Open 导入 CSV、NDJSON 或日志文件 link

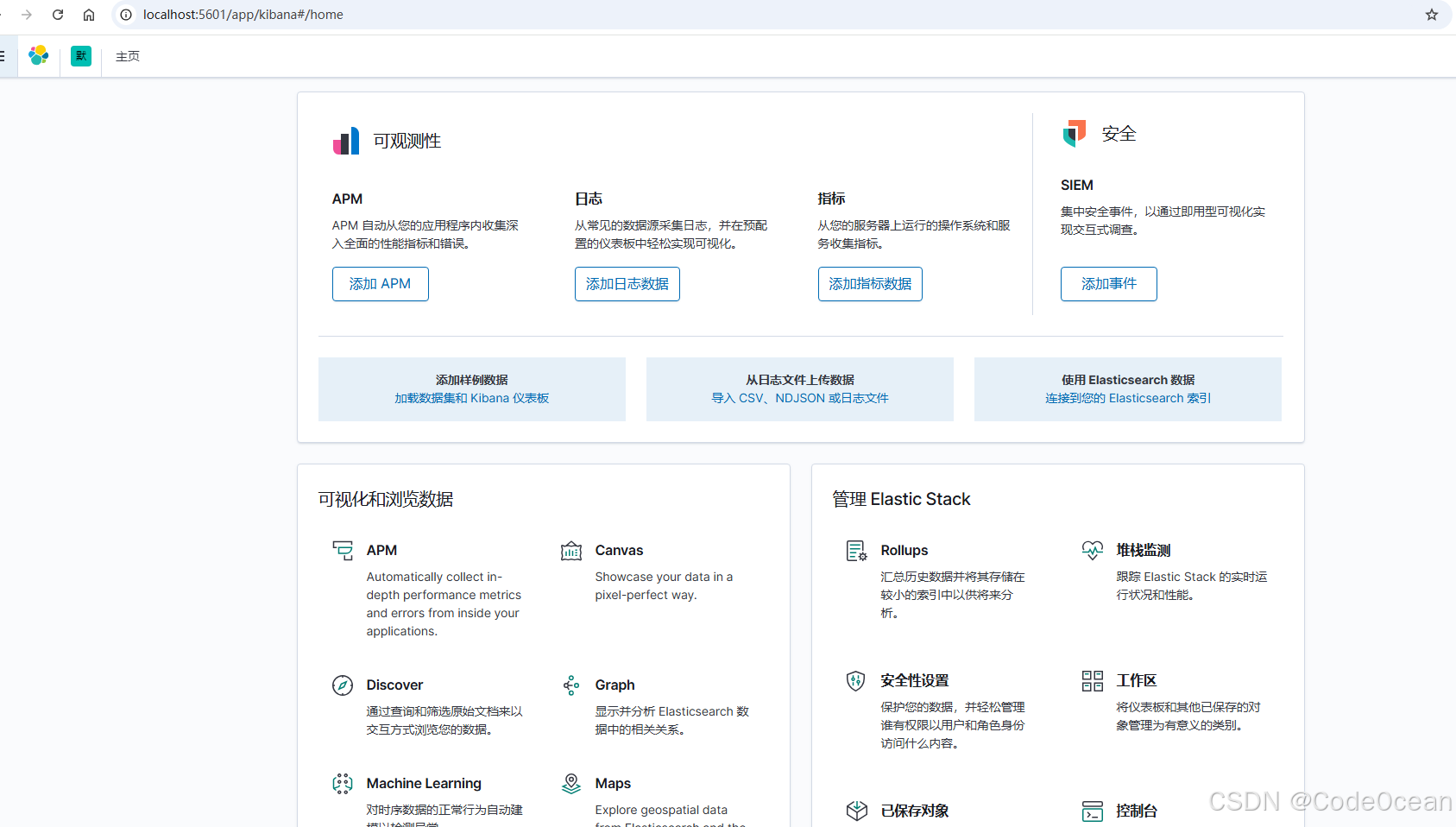pos(800,398)
